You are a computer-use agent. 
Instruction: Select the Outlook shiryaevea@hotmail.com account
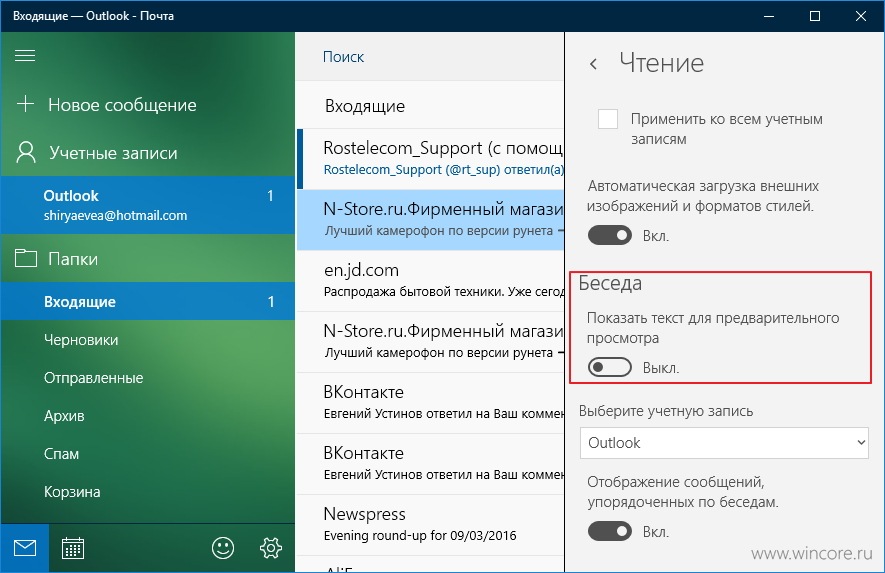(148, 205)
